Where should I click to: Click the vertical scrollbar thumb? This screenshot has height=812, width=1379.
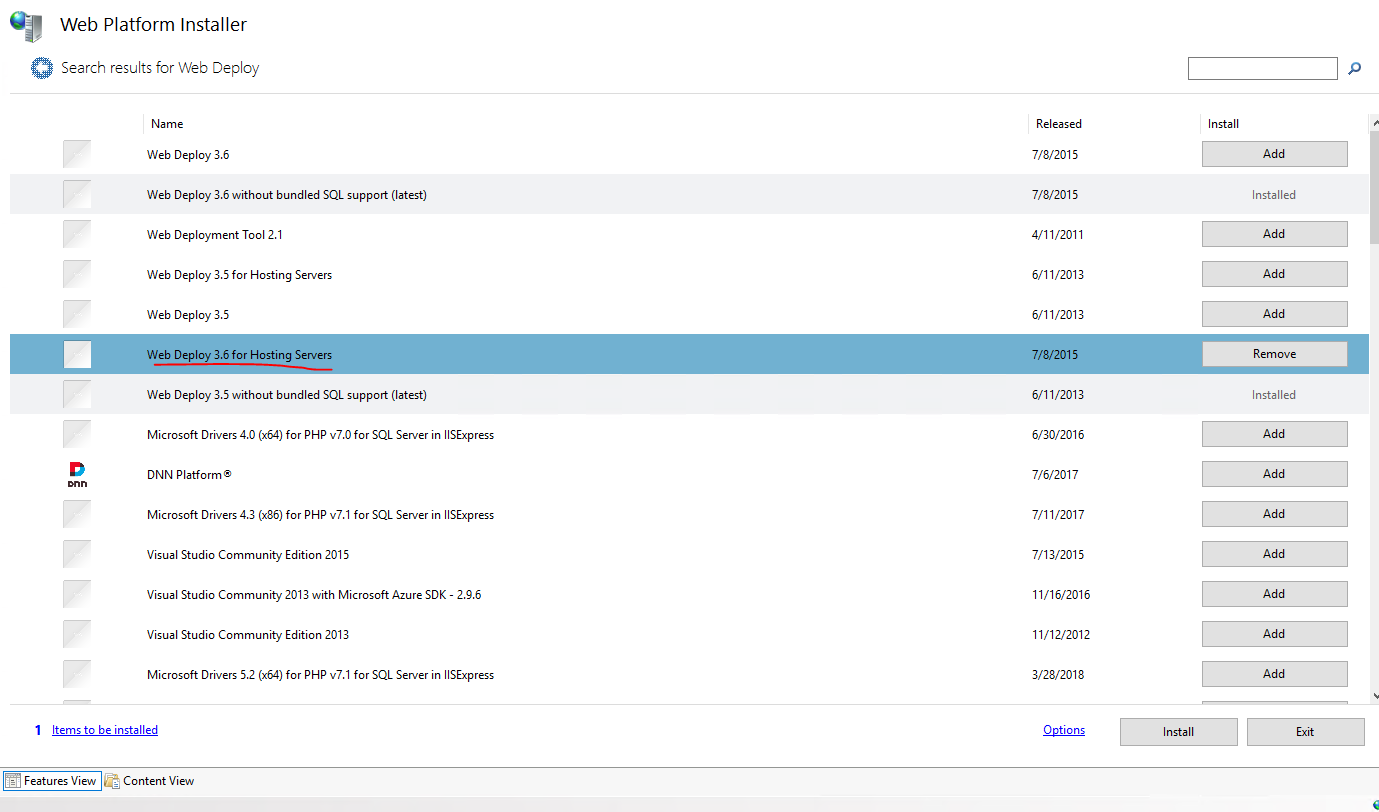(x=1374, y=187)
